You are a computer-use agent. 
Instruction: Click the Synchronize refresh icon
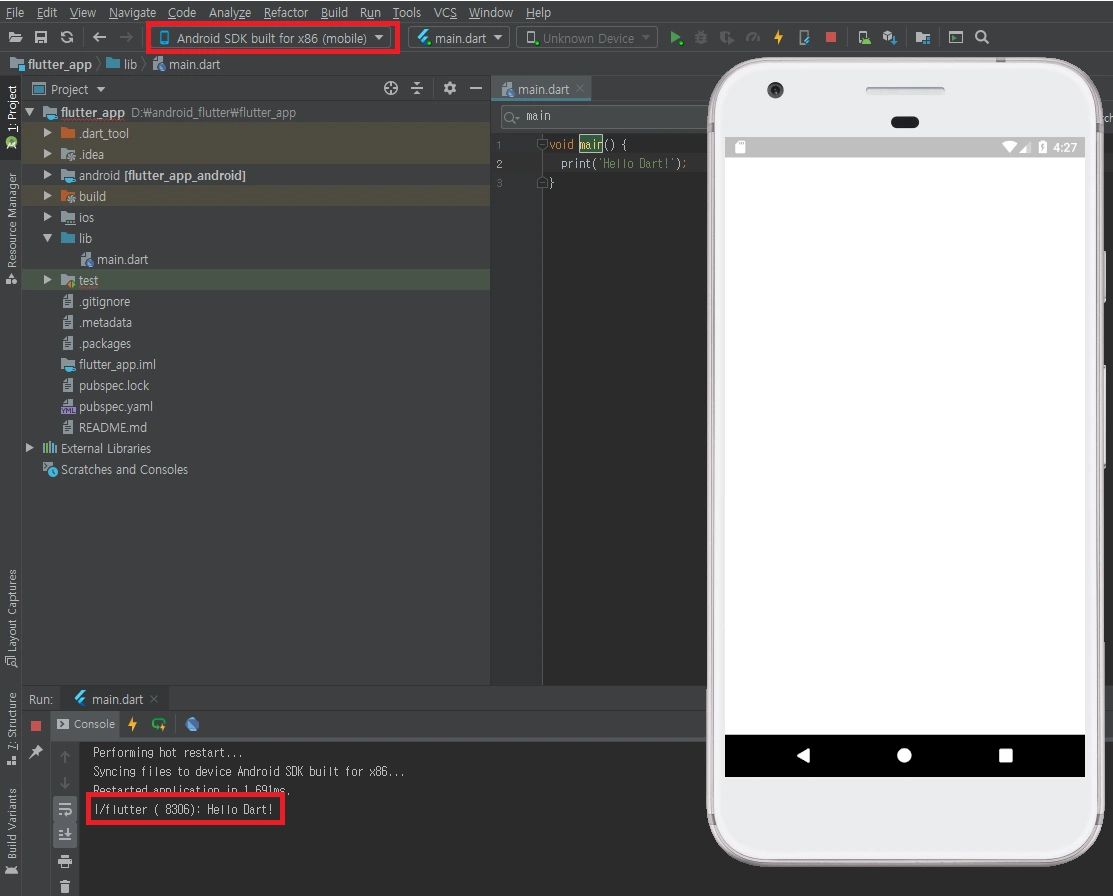click(x=67, y=38)
